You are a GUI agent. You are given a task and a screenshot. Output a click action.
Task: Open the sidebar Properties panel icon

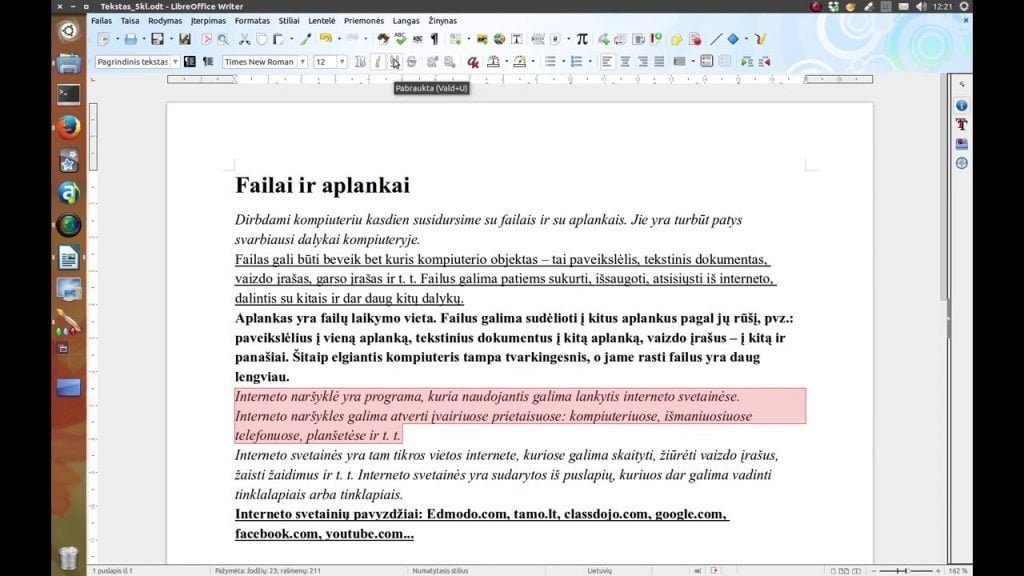[x=962, y=105]
